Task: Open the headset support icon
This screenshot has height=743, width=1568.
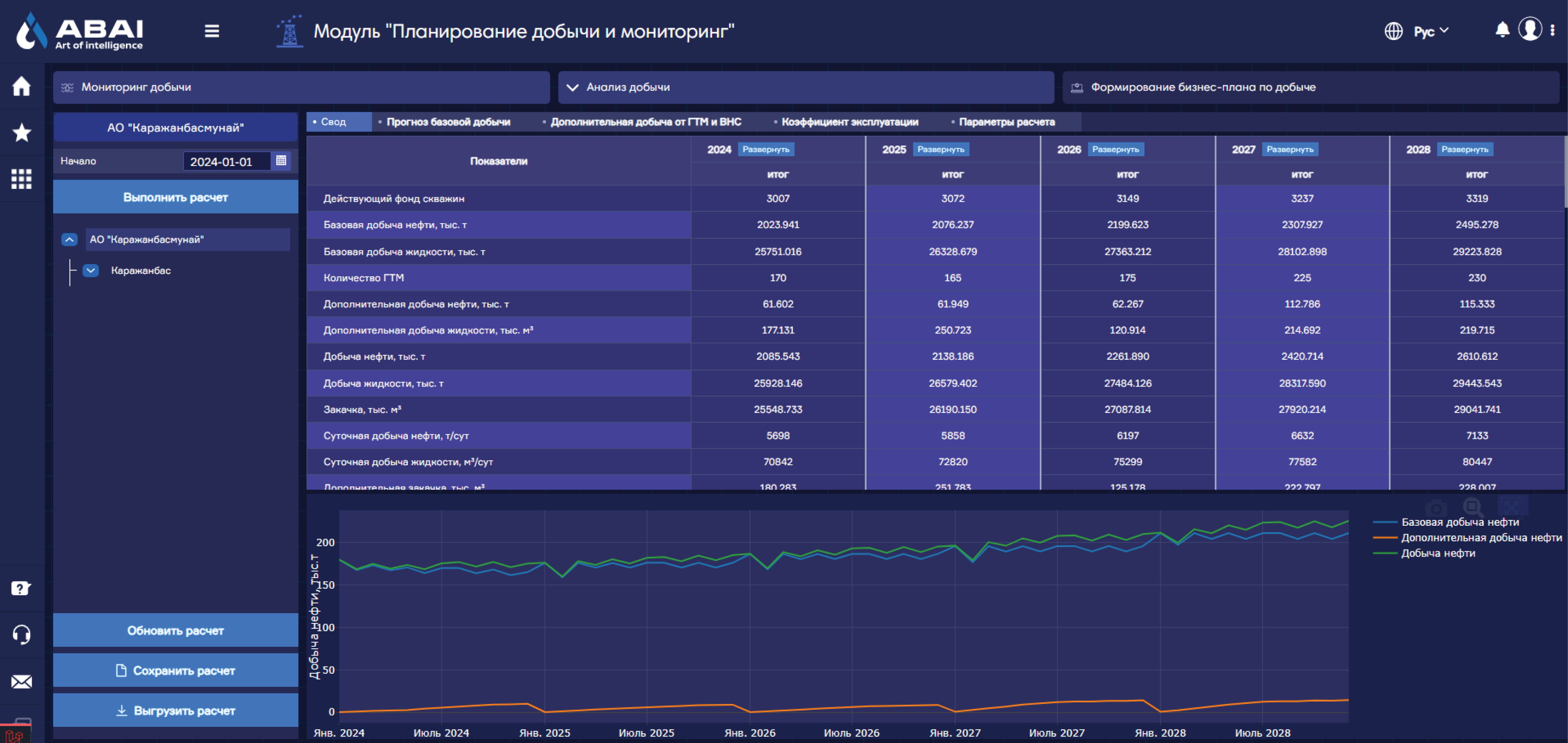Action: (21, 635)
